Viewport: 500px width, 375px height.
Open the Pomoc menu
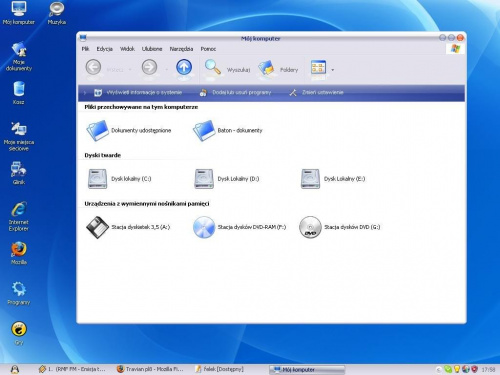(x=208, y=49)
